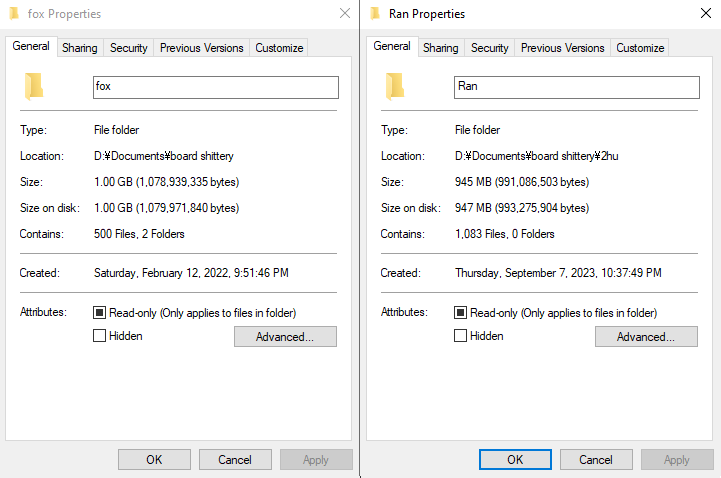Close the fox Properties window

pyautogui.click(x=345, y=13)
